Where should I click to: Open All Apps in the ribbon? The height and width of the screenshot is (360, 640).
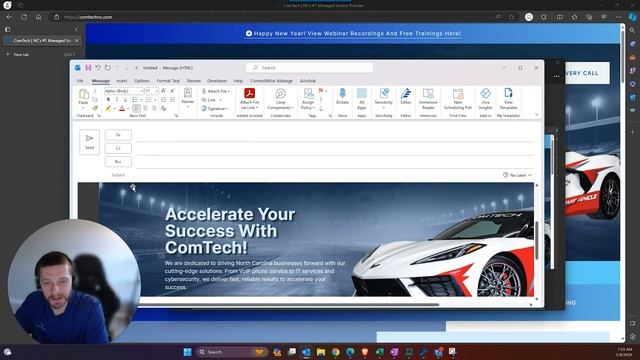362,99
